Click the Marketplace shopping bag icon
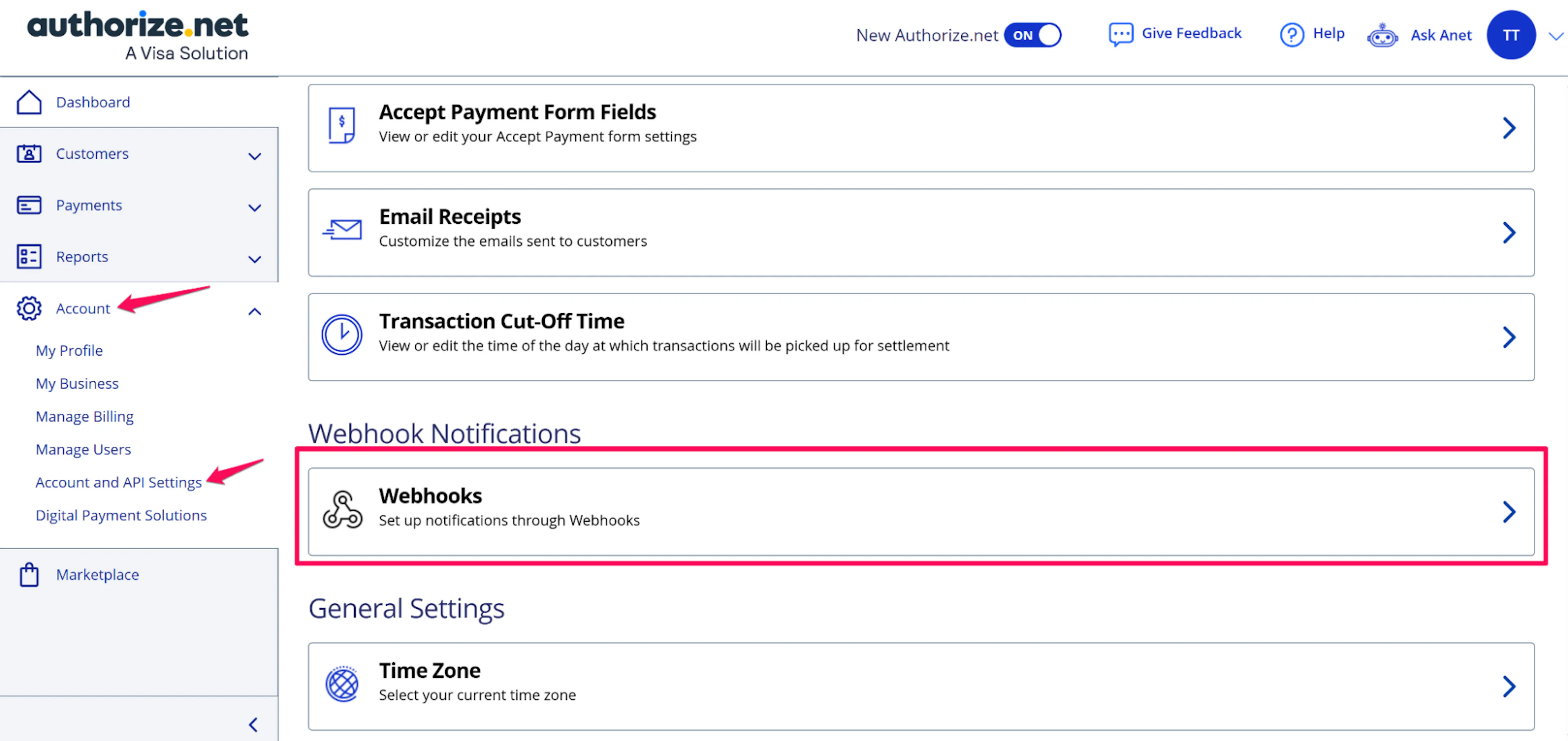The width and height of the screenshot is (1568, 741). click(x=29, y=574)
